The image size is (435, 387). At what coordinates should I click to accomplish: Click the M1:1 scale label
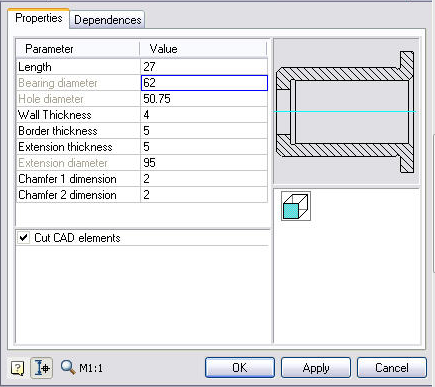pos(91,368)
